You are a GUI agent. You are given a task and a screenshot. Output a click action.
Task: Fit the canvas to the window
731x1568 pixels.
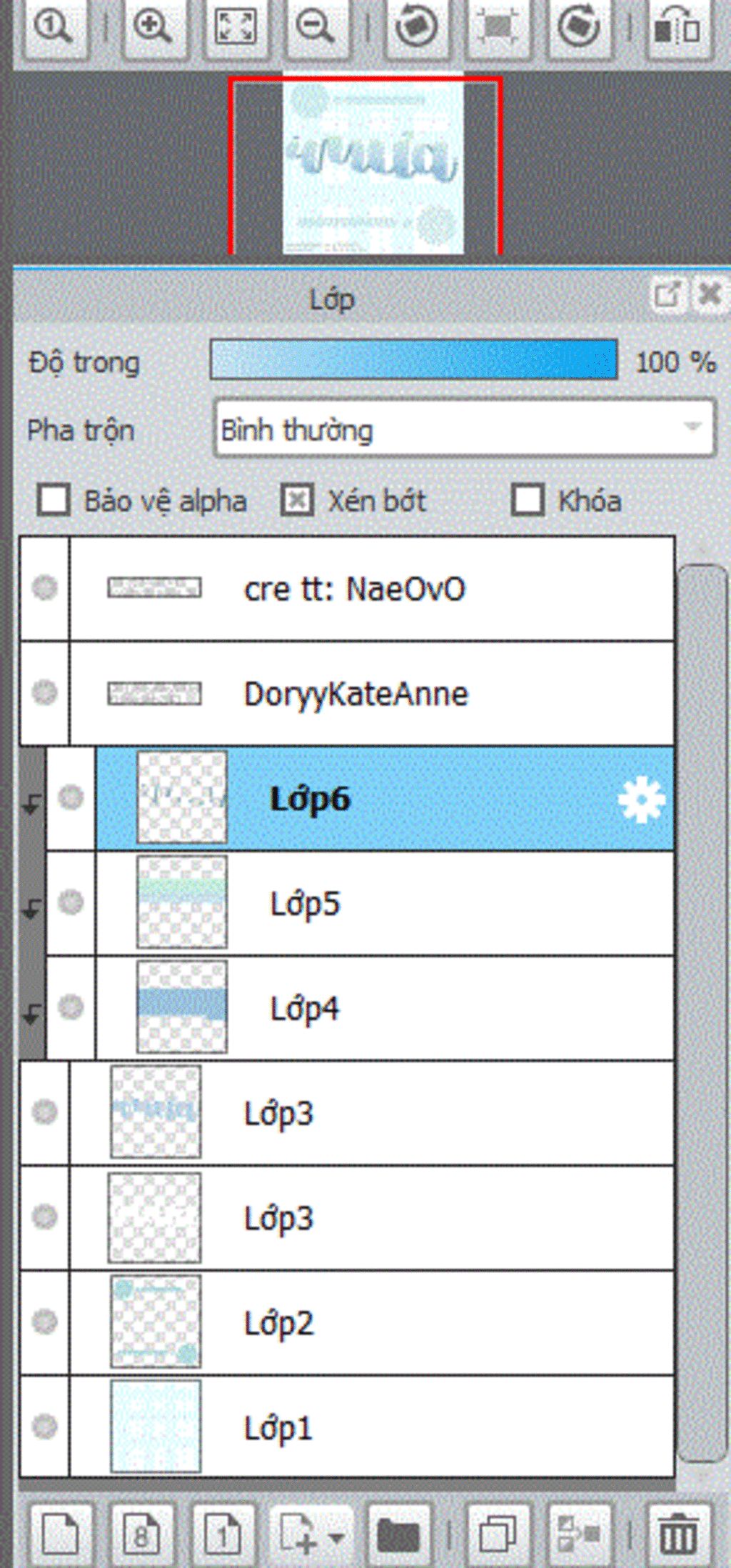click(235, 27)
